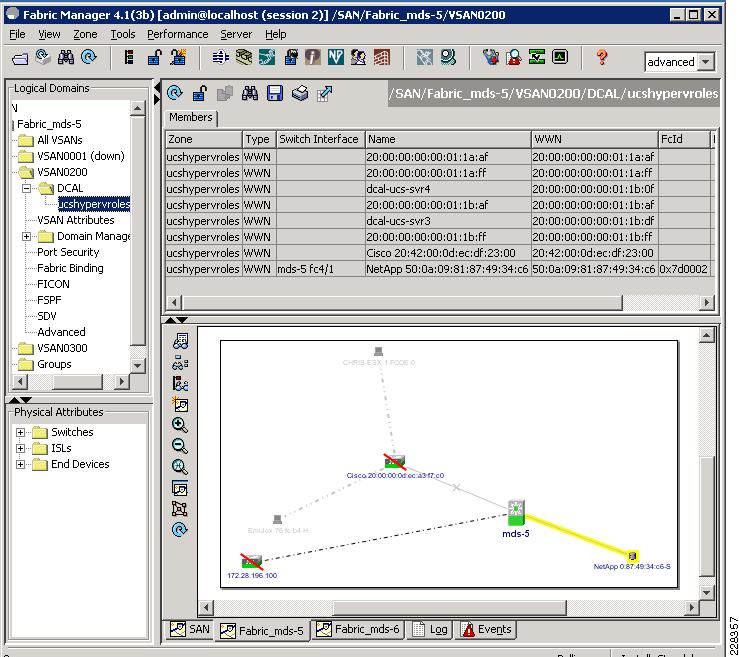The width and height of the screenshot is (739, 657).
Task: Click the map icon with orange star on map toolbar
Action: click(180, 404)
